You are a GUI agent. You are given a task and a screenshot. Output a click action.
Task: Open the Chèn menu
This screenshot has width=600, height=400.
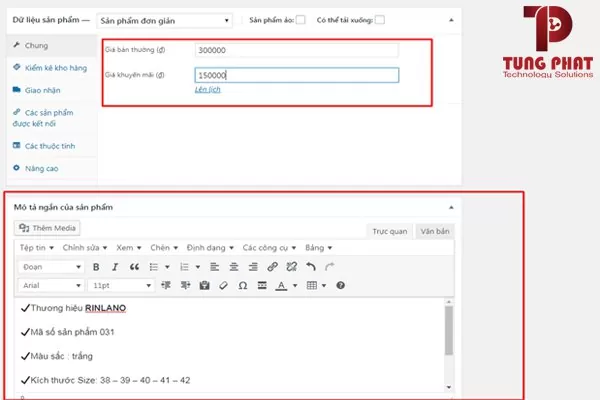(164, 248)
